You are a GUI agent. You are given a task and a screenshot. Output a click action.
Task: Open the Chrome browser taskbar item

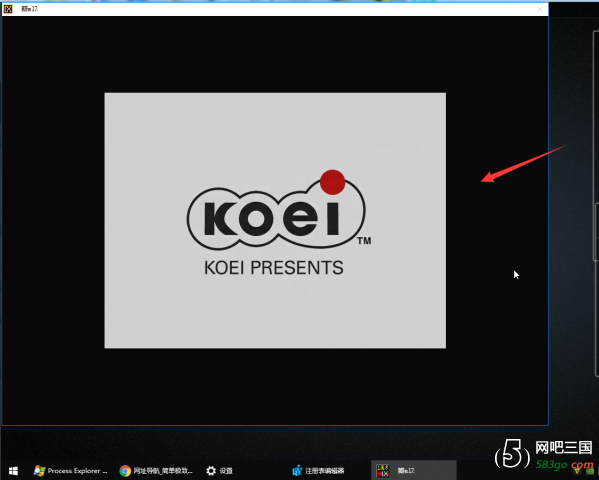(156, 470)
